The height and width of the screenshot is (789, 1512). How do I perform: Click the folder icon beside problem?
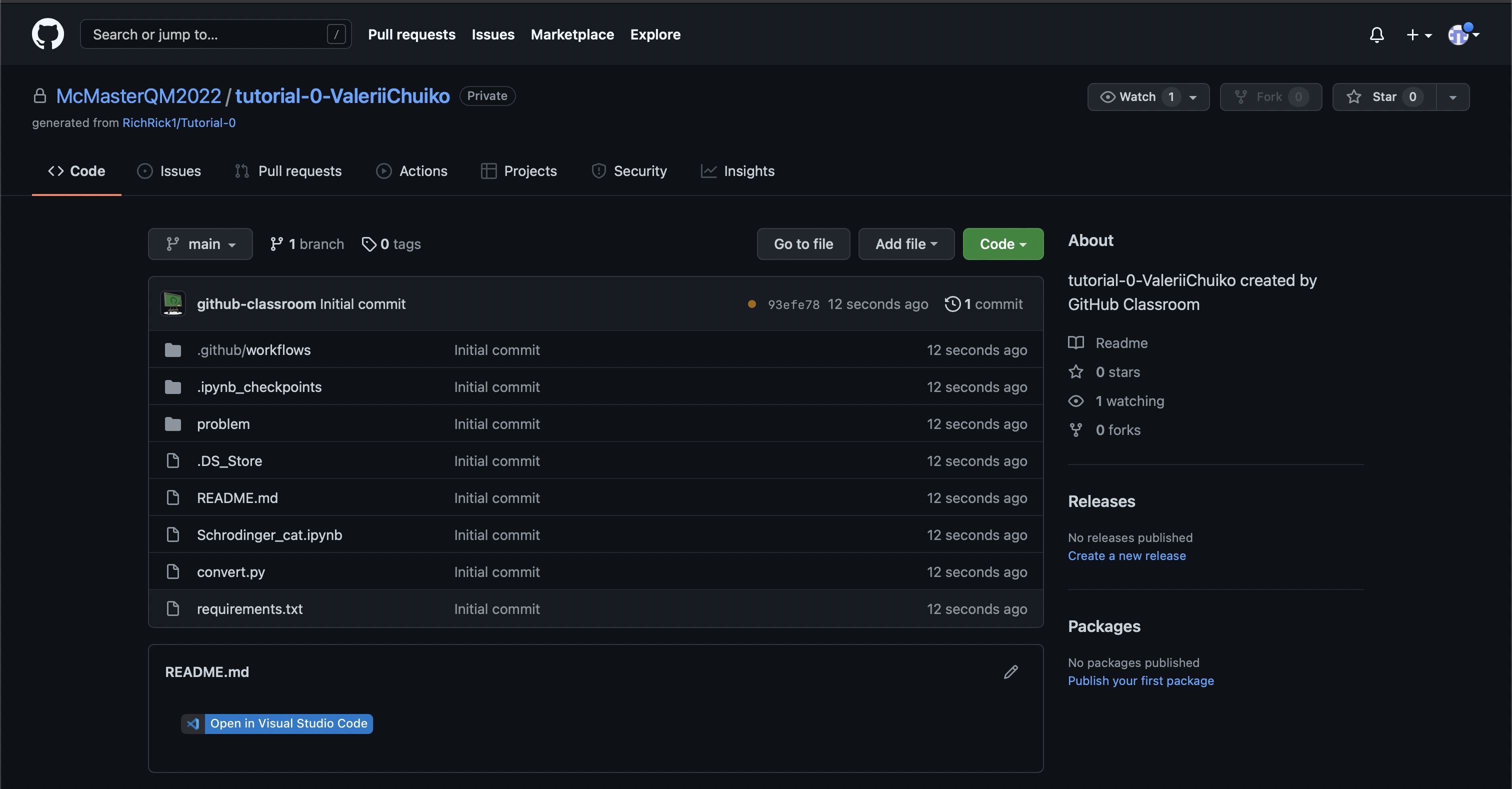pos(173,424)
